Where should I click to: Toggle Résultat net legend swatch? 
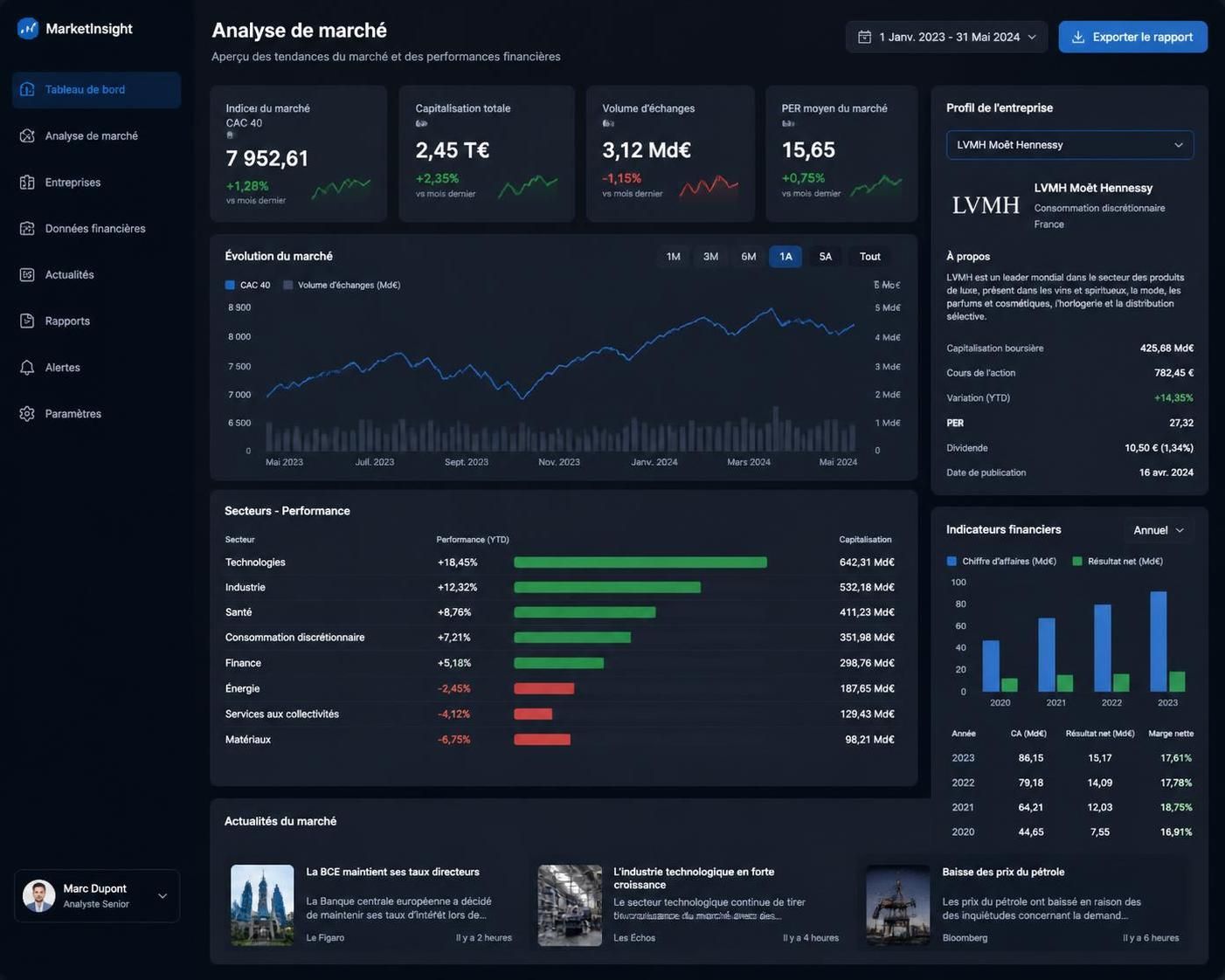click(x=1077, y=561)
